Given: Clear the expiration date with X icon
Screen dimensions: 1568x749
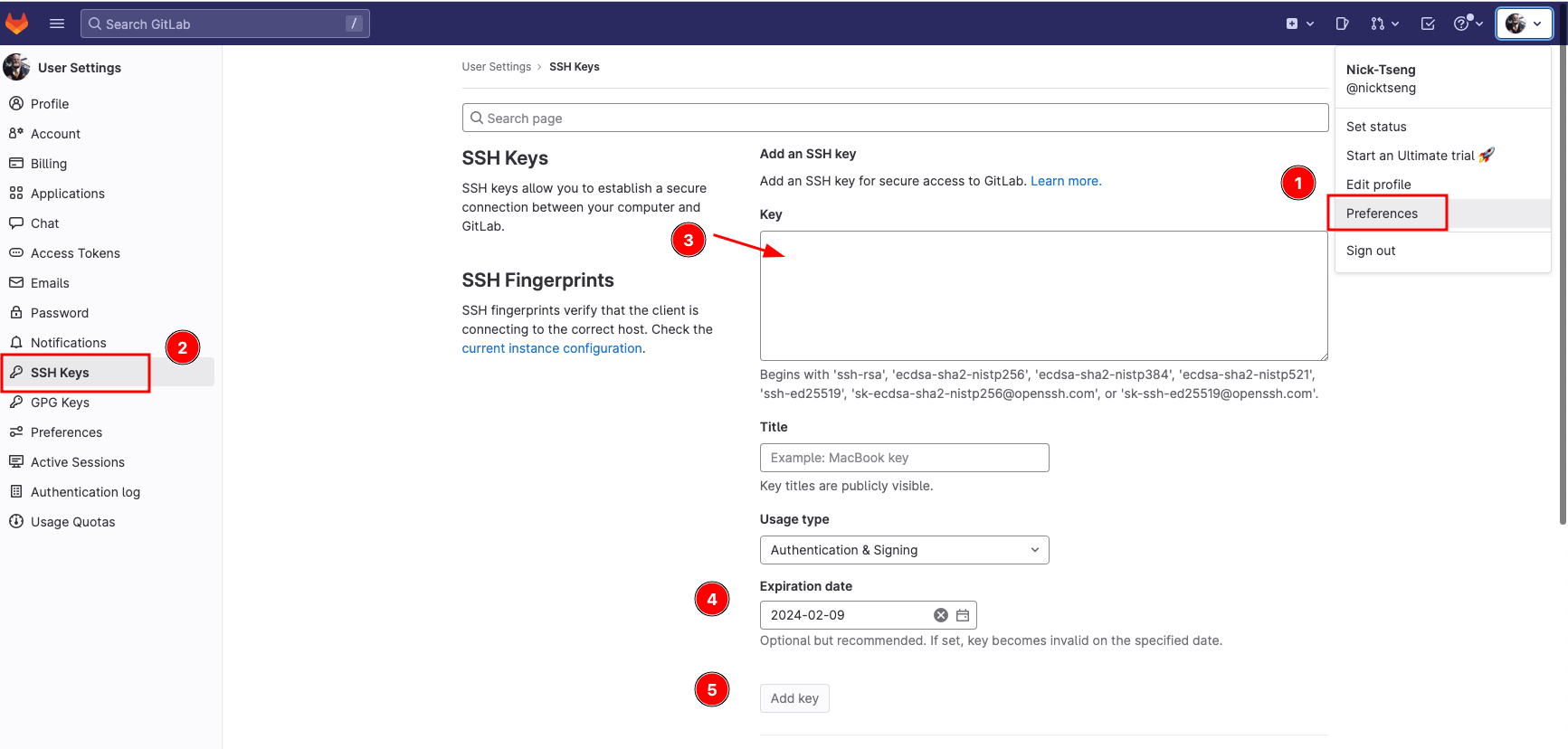Looking at the screenshot, I should pos(941,615).
